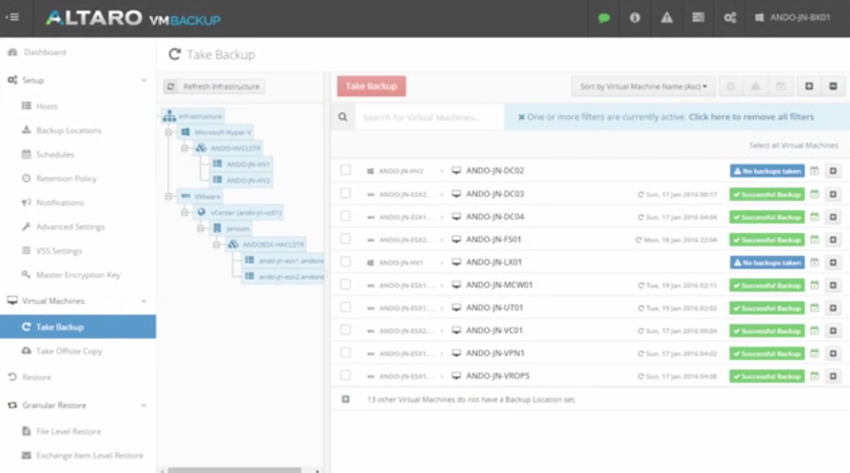Open the list view icon in header
The image size is (850, 473).
698,18
